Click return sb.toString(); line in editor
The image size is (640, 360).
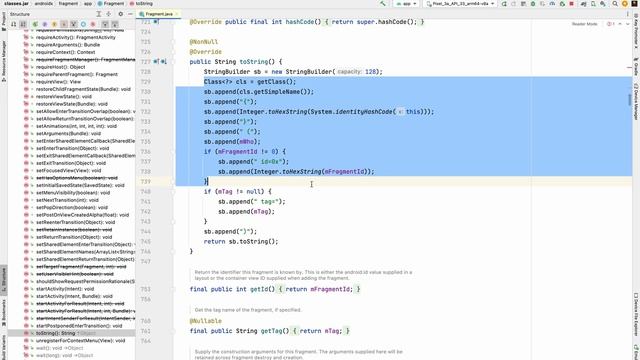click(x=241, y=241)
